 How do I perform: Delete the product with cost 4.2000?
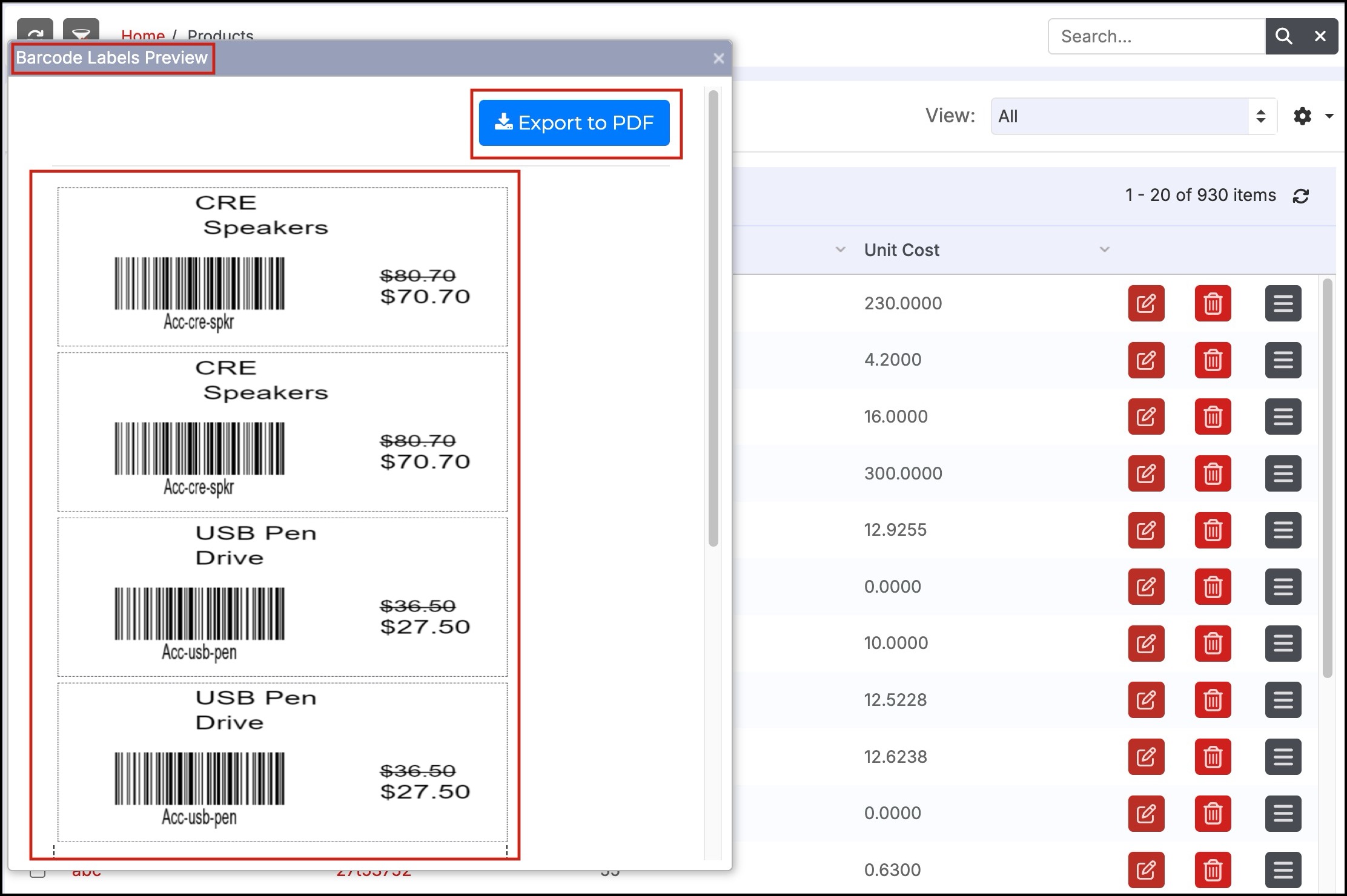pos(1213,360)
